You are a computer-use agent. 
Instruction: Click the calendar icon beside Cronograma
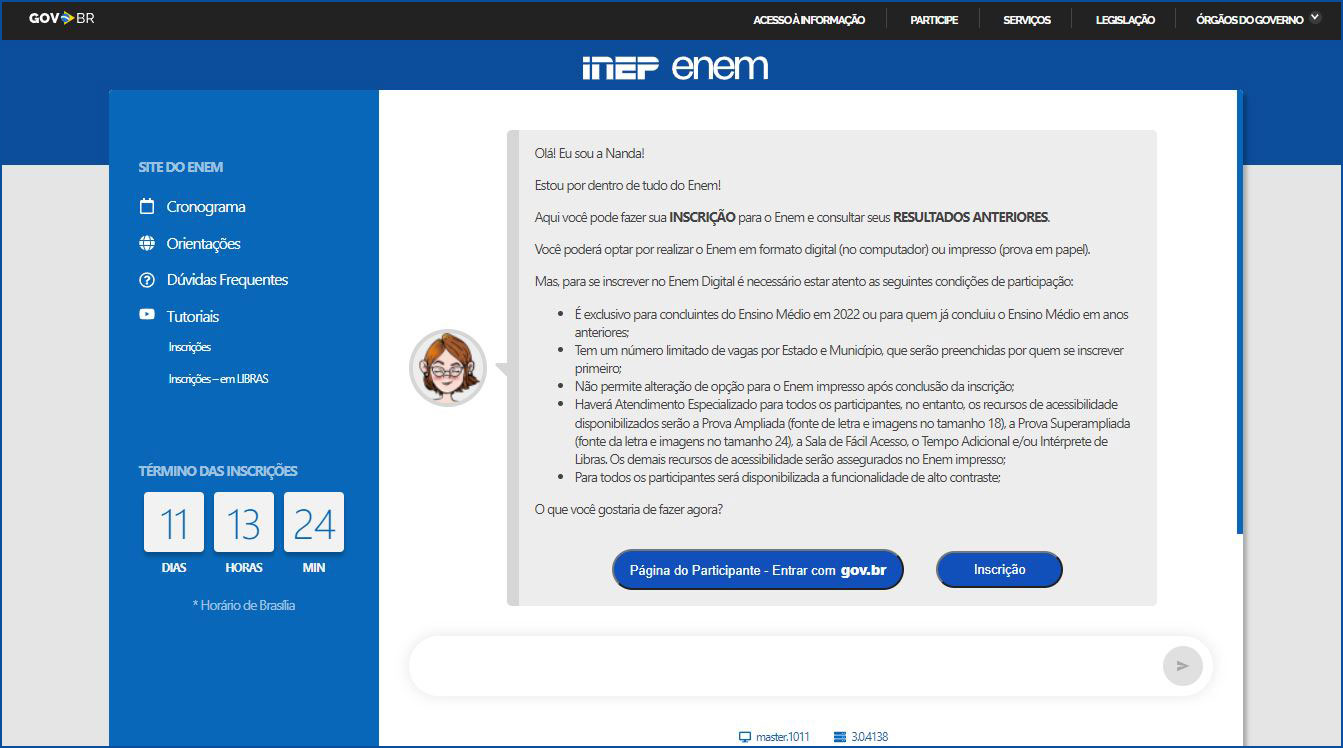click(x=147, y=207)
